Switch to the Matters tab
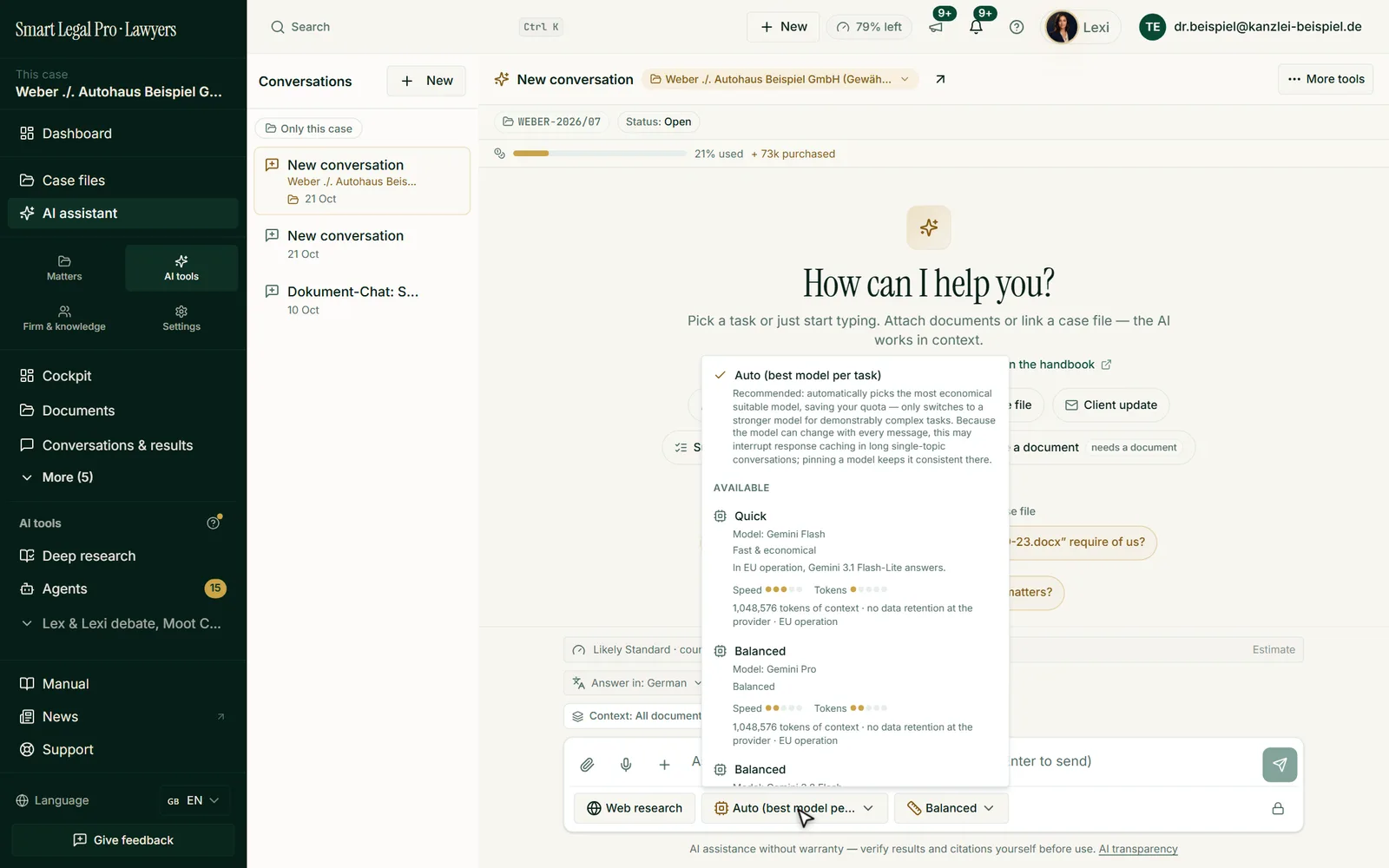1389x868 pixels. 64,268
